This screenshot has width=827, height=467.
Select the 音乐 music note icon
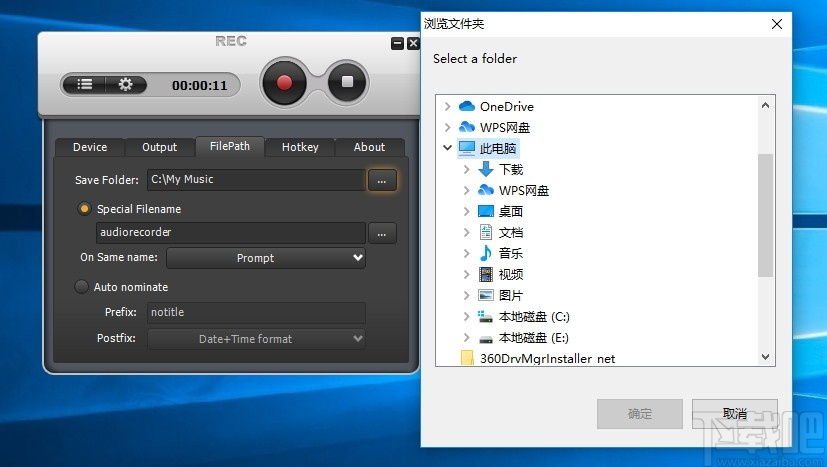pos(486,253)
